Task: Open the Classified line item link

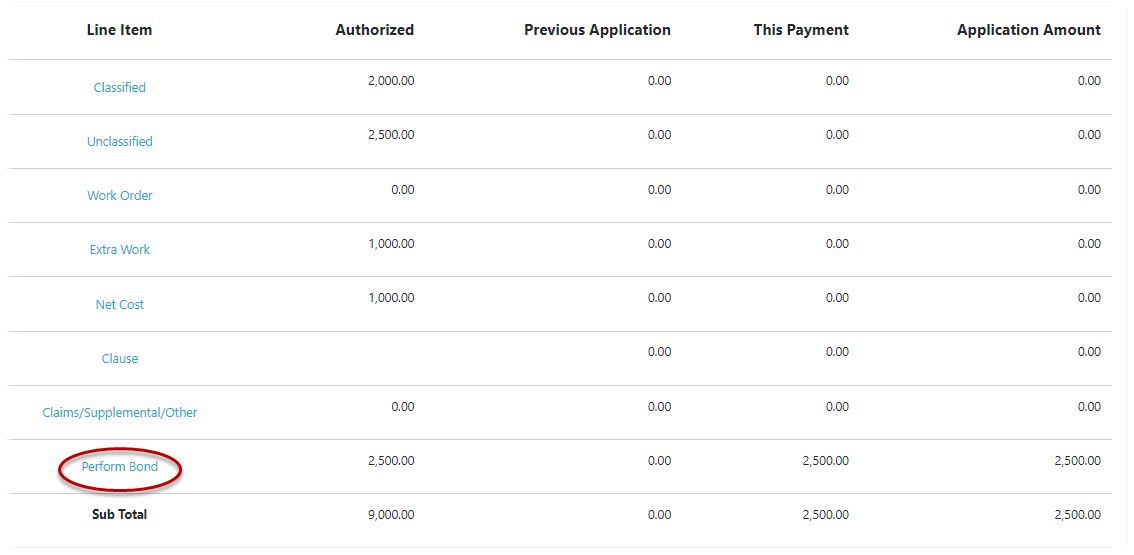Action: [119, 88]
